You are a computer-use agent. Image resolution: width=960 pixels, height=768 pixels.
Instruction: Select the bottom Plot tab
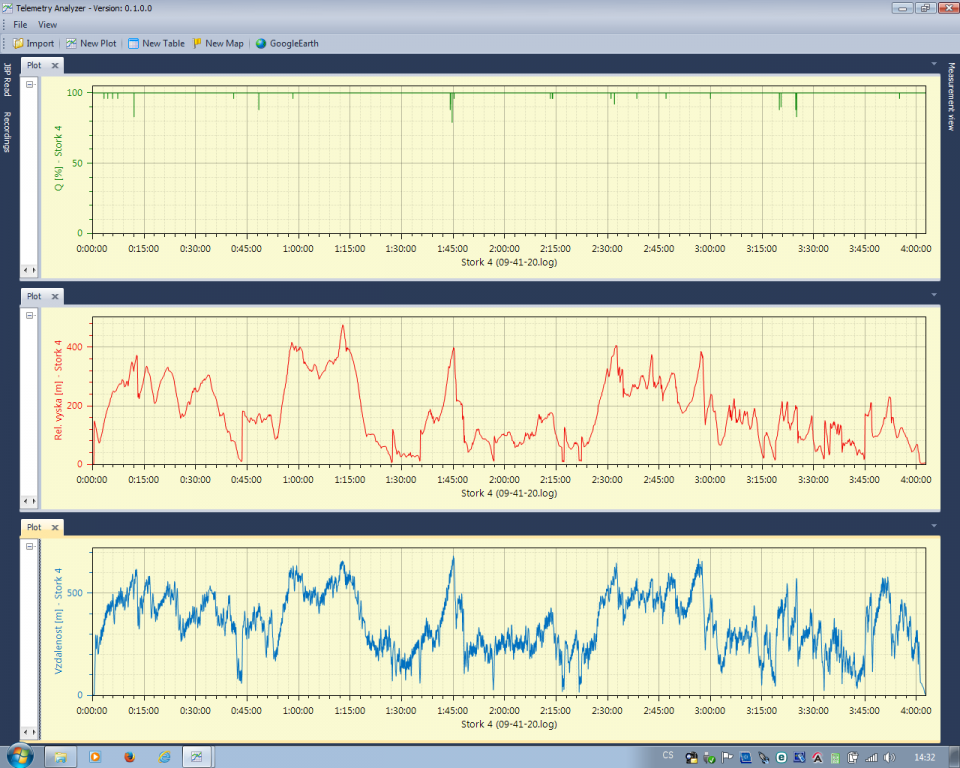[x=34, y=527]
